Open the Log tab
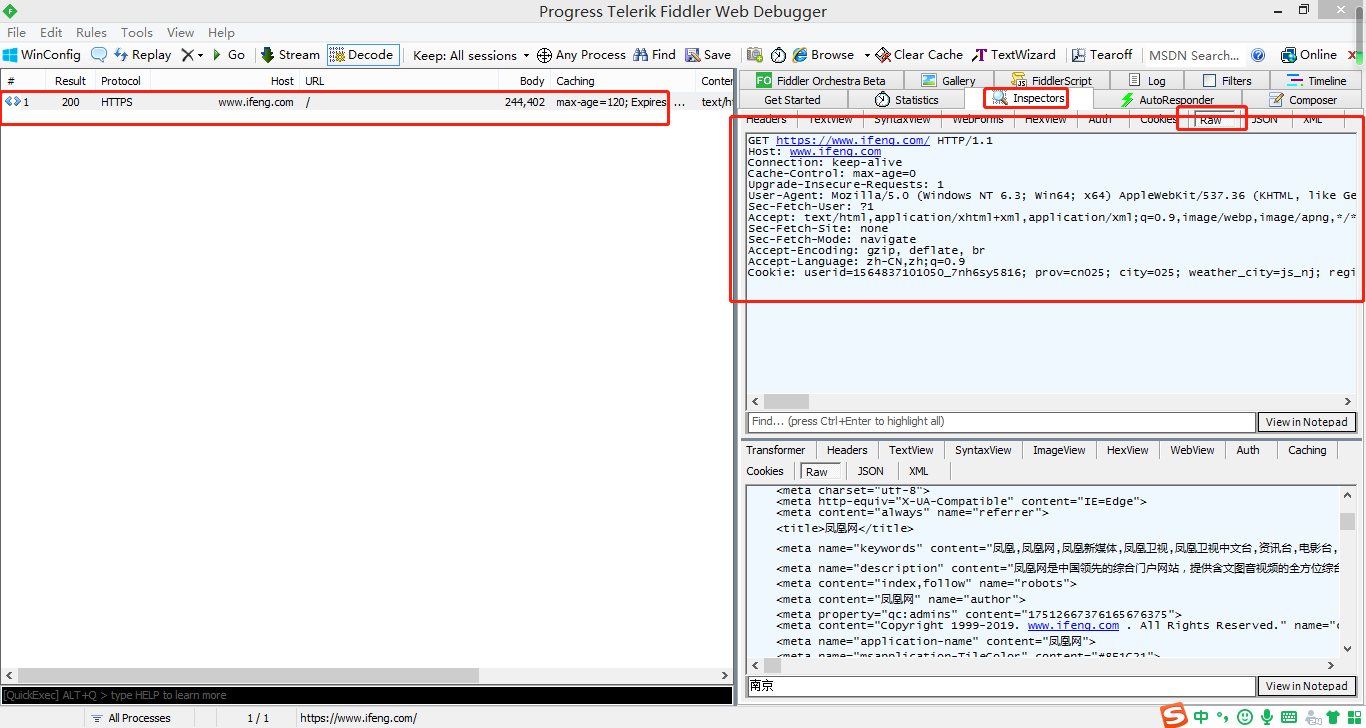The height and width of the screenshot is (728, 1366). 1146,81
